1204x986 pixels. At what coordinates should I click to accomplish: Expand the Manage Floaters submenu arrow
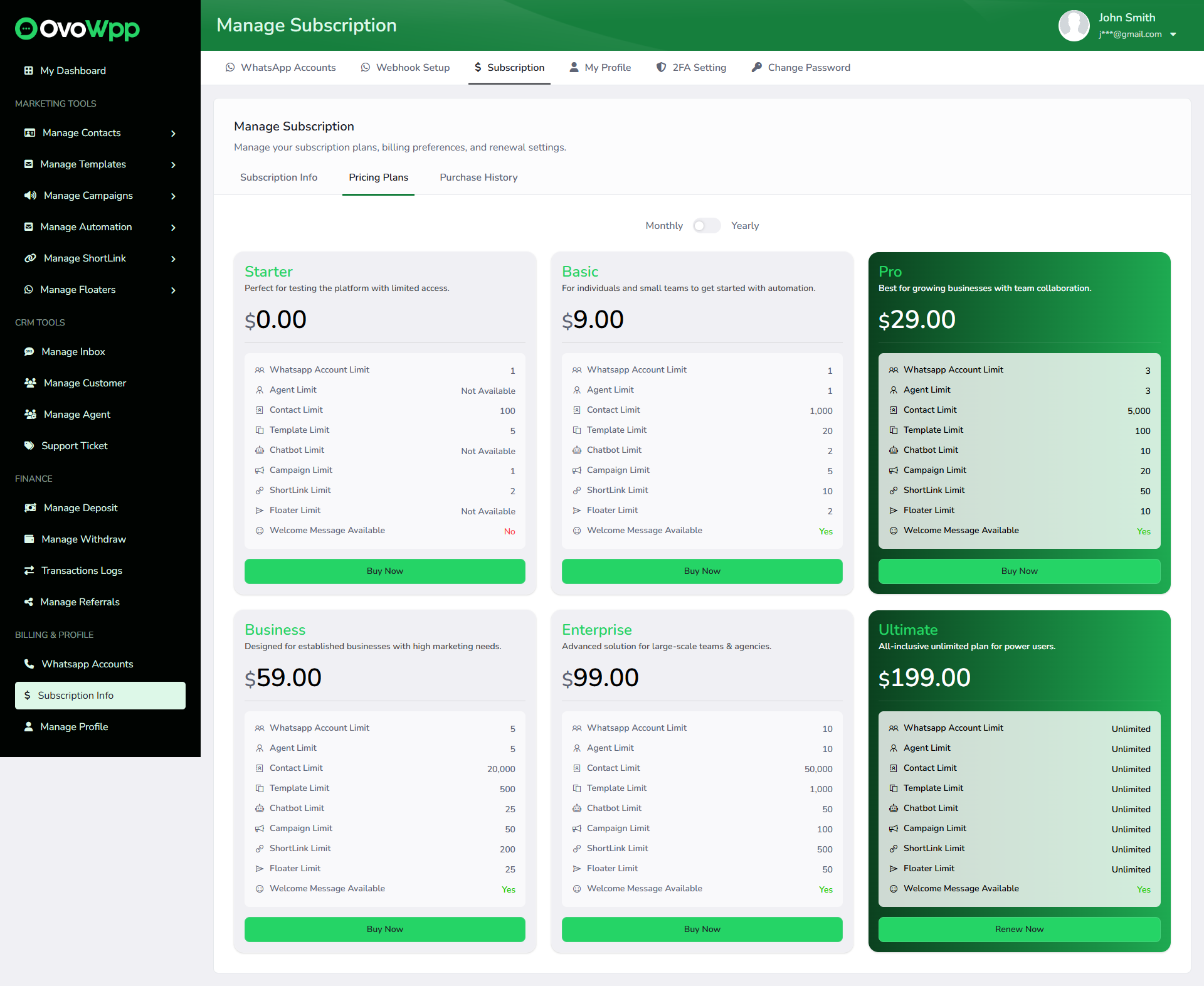[173, 290]
